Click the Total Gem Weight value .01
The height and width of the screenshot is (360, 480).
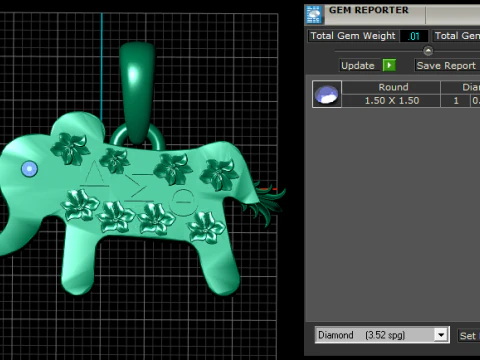414,36
